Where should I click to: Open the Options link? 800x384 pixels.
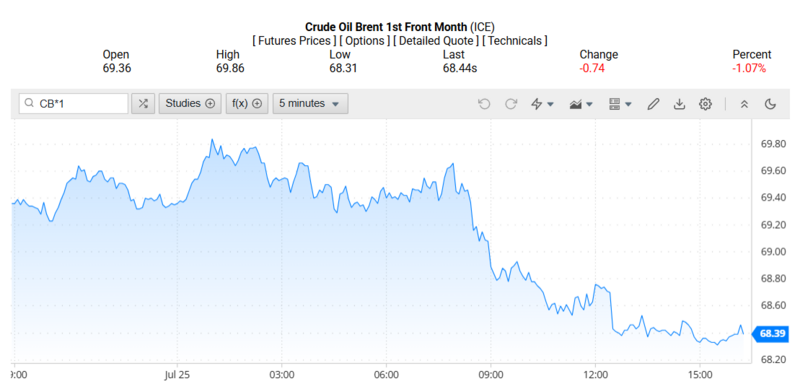365,41
